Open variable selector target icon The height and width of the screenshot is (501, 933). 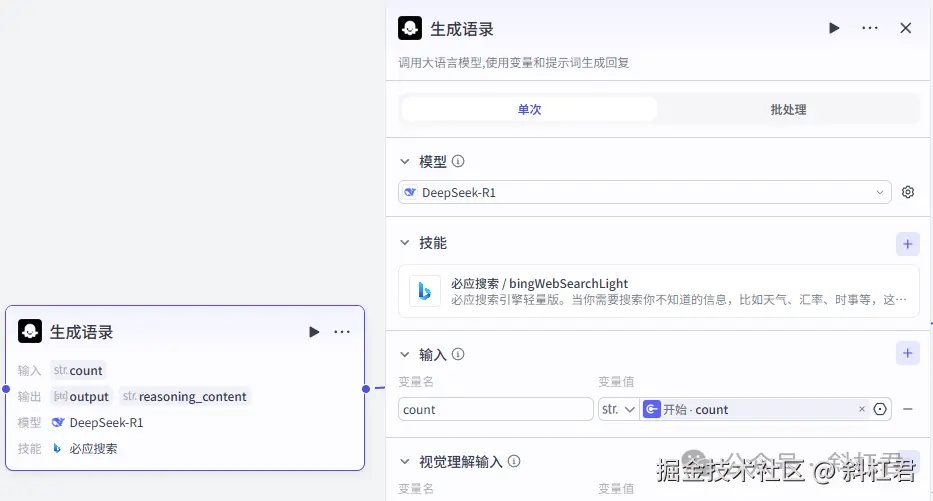pos(880,409)
